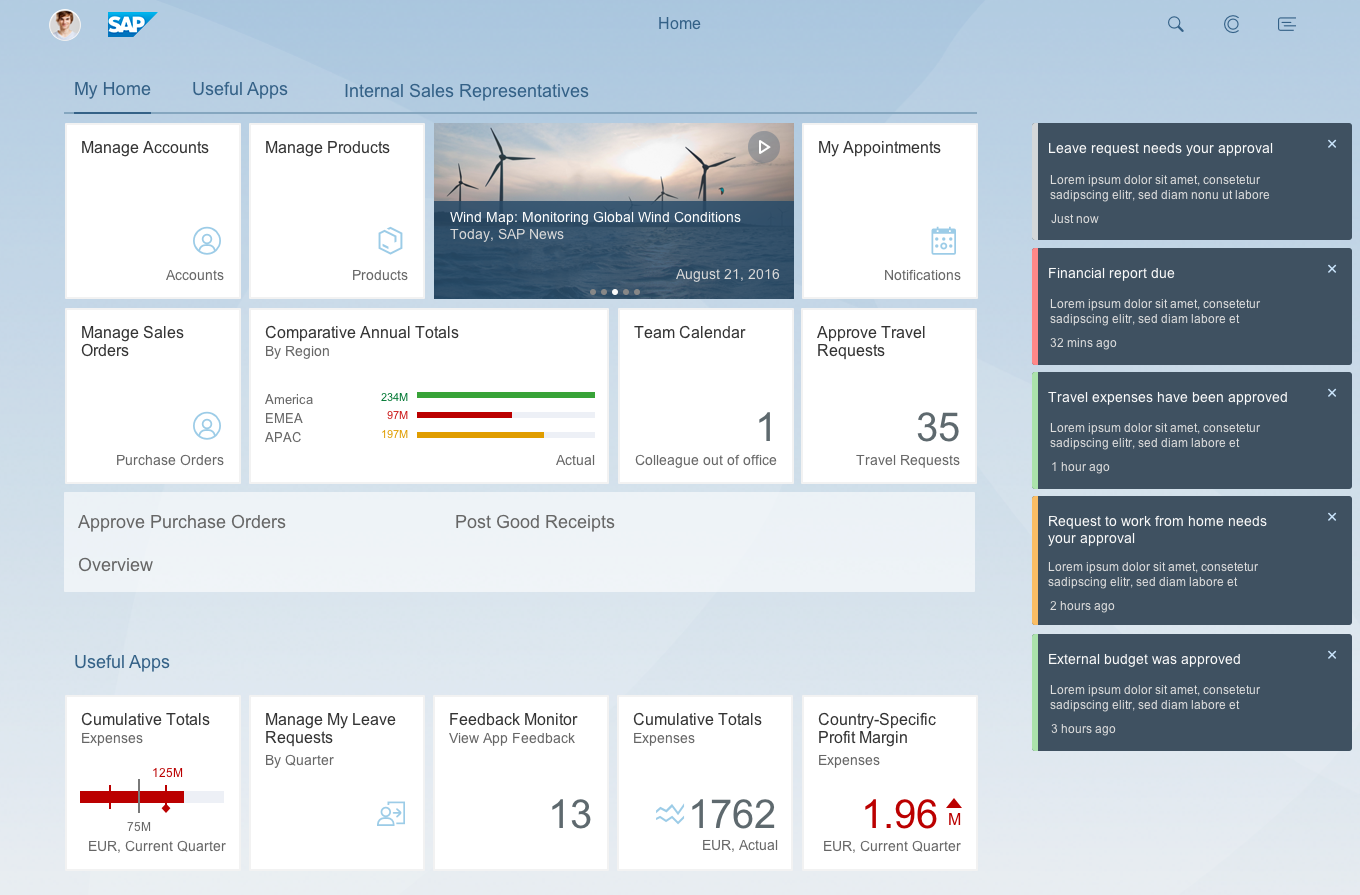Click the '2 hours ago' timestamp
This screenshot has height=895, width=1360.
(1082, 606)
